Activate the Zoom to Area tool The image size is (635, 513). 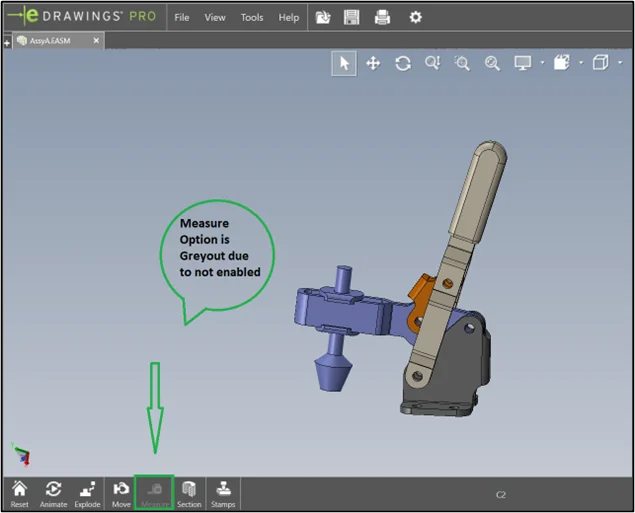point(462,63)
